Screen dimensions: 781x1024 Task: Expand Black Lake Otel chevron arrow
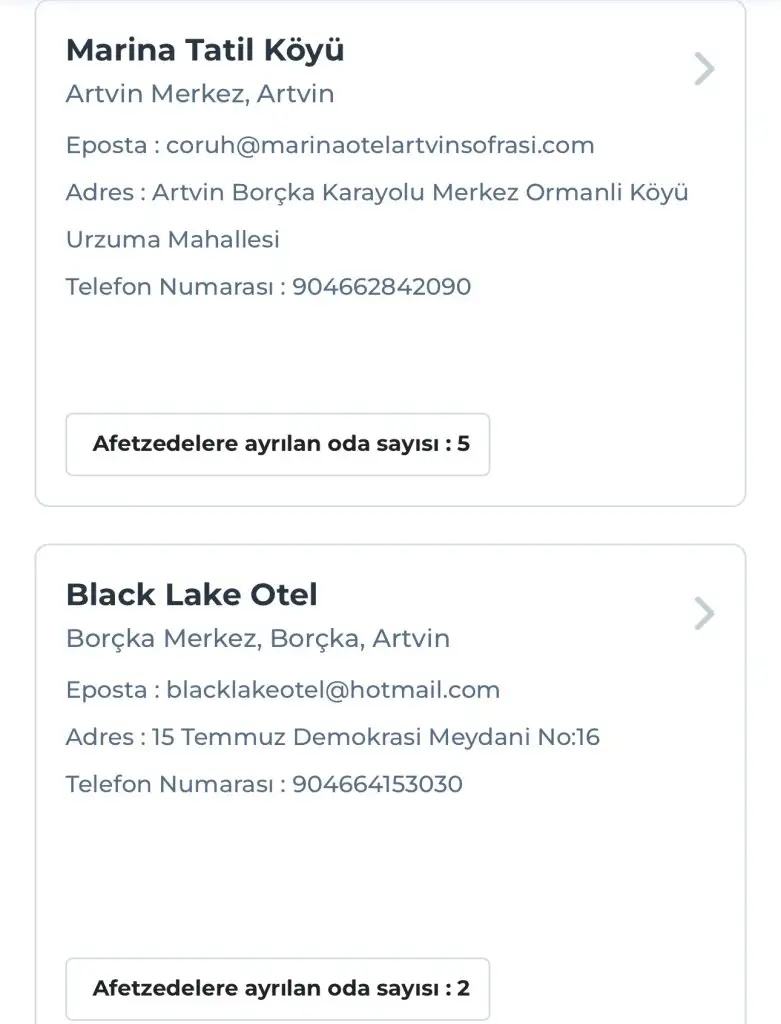click(705, 614)
